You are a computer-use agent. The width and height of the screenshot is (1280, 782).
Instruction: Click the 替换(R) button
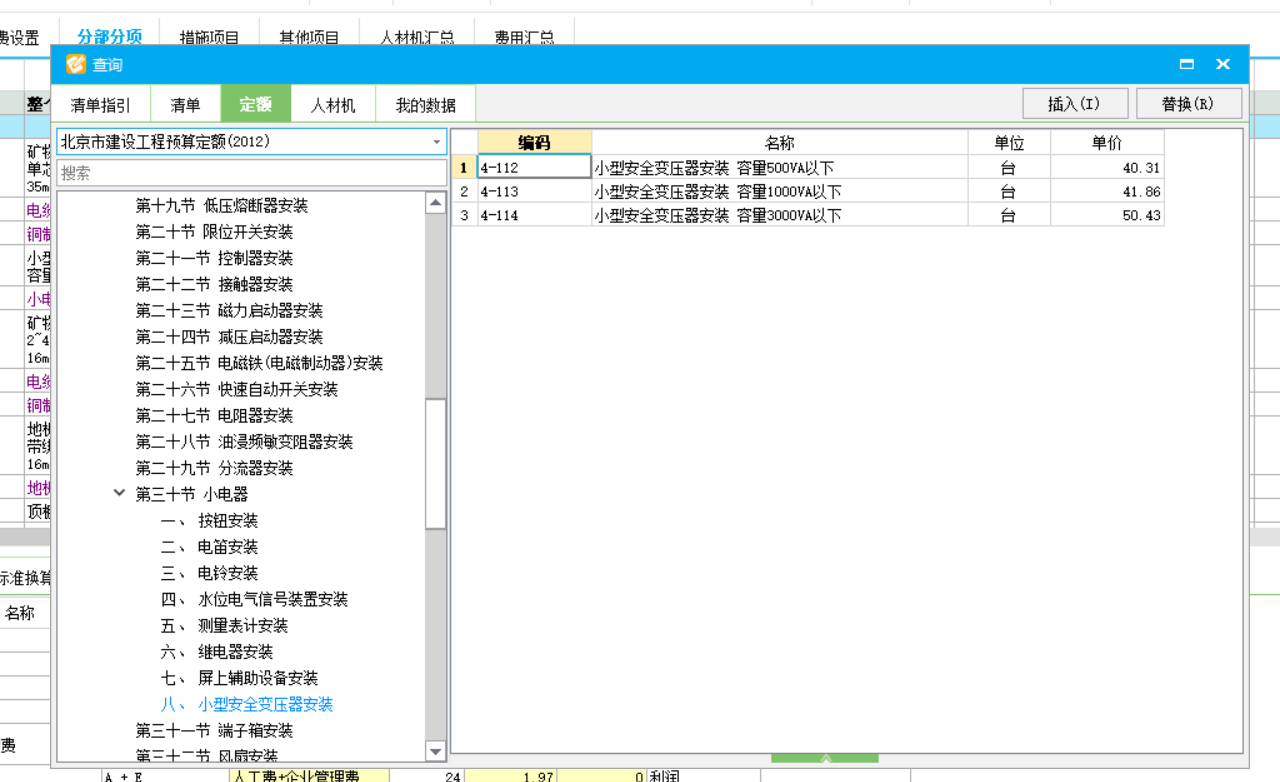[1188, 104]
